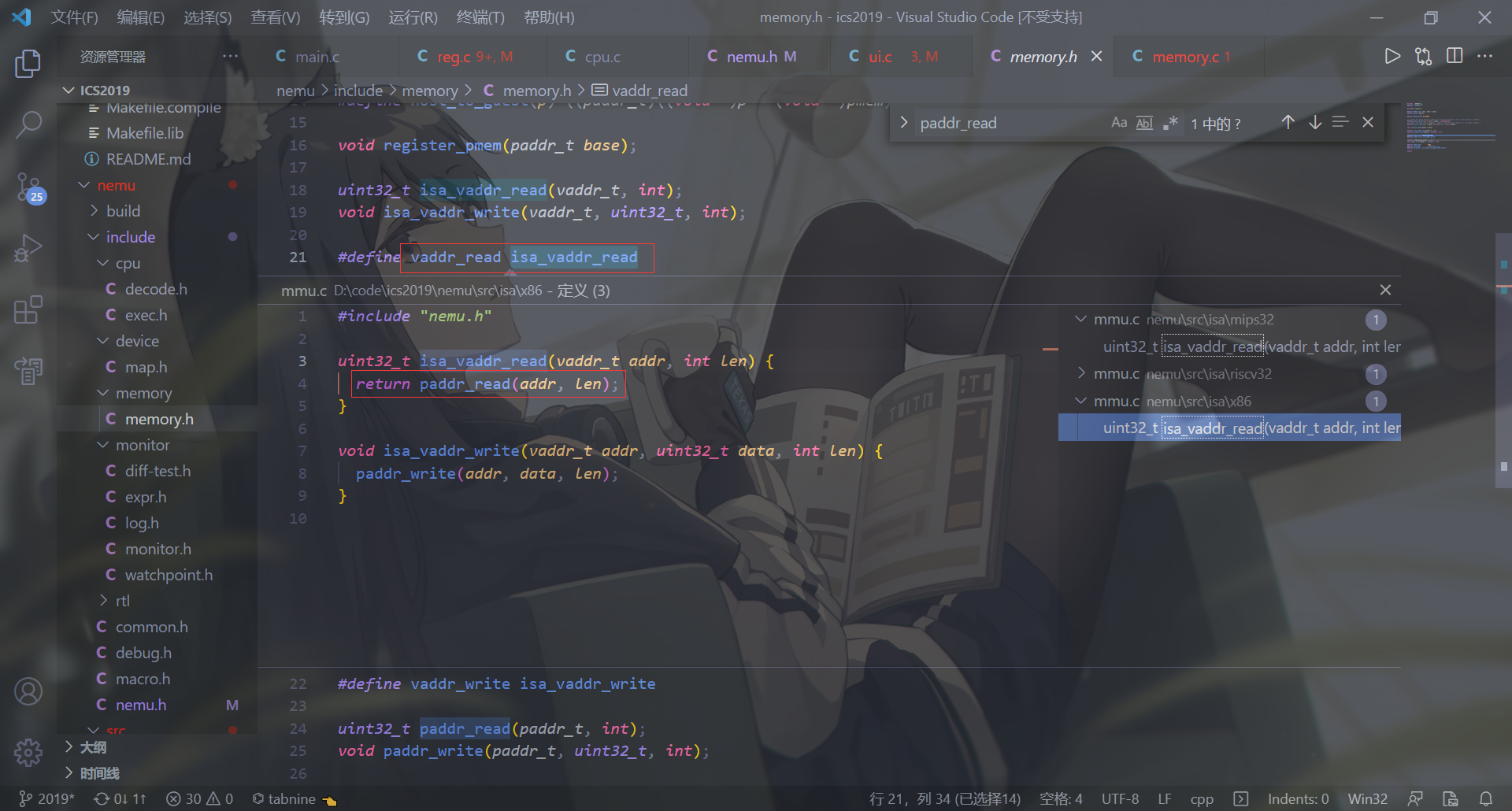Click the include breadcrumb segment
The width and height of the screenshot is (1512, 811).
[x=358, y=91]
